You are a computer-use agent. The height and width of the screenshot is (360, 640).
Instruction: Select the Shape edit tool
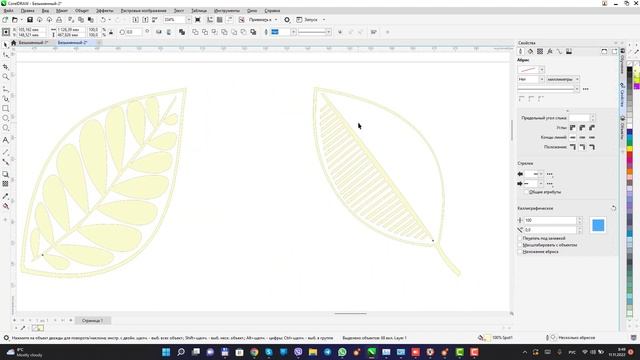click(x=5, y=55)
